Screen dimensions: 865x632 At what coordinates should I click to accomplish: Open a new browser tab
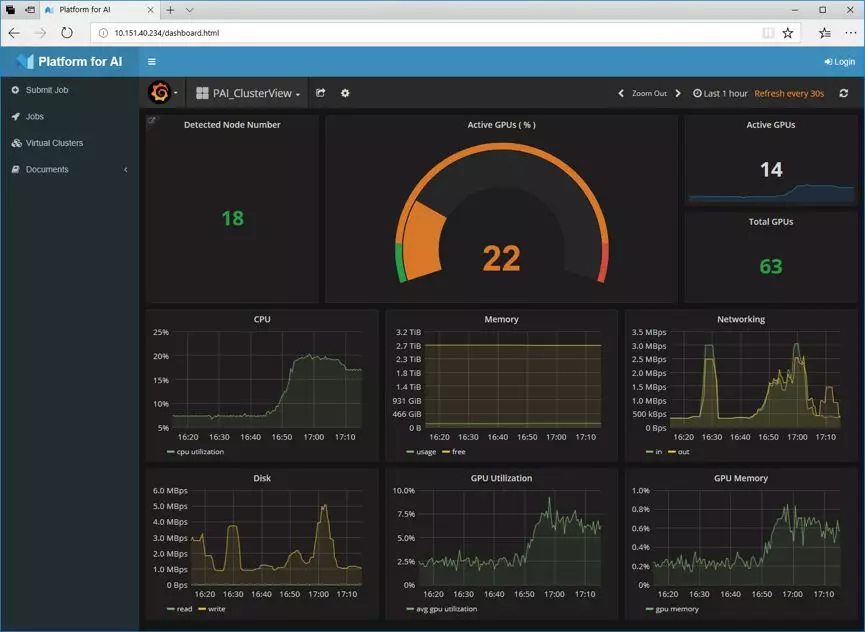pos(171,10)
